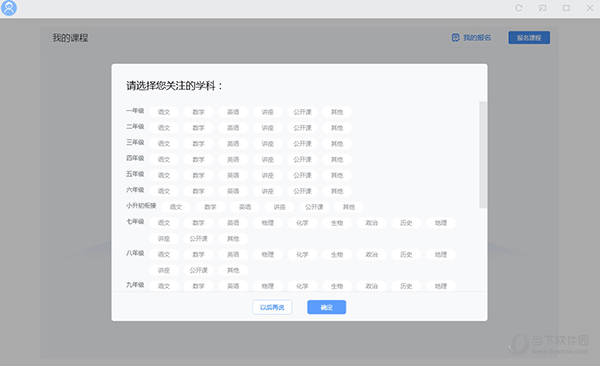Click the refresh icon in title bar

click(x=518, y=8)
